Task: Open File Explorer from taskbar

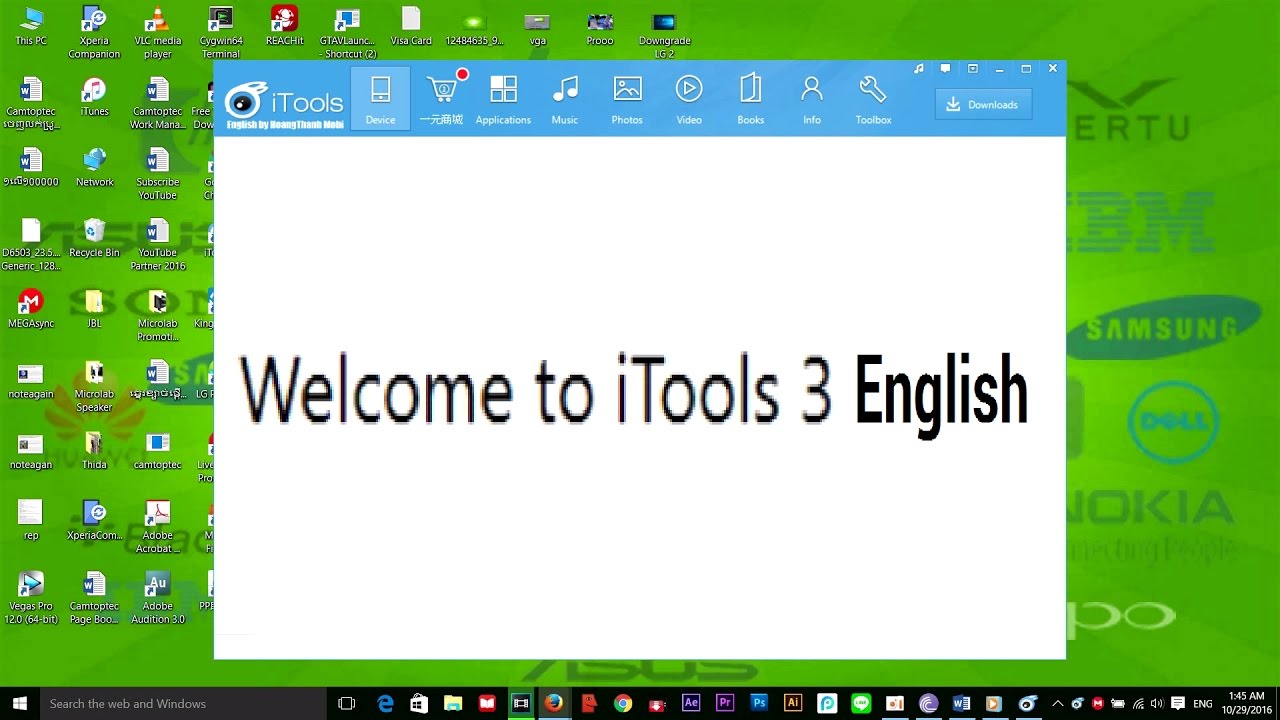Action: pyautogui.click(x=453, y=703)
